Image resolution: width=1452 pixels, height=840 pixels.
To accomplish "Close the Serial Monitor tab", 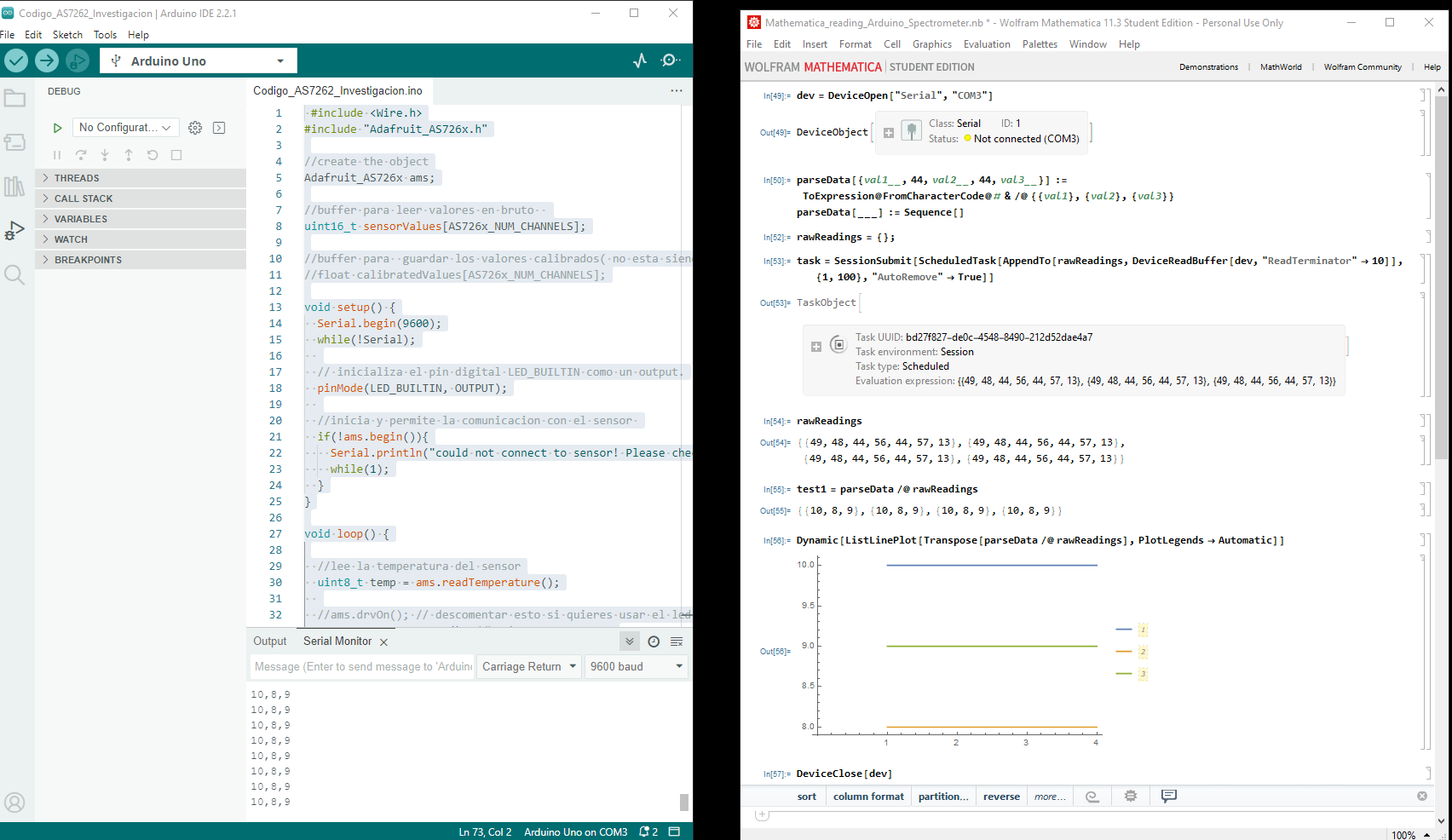I will tap(383, 642).
